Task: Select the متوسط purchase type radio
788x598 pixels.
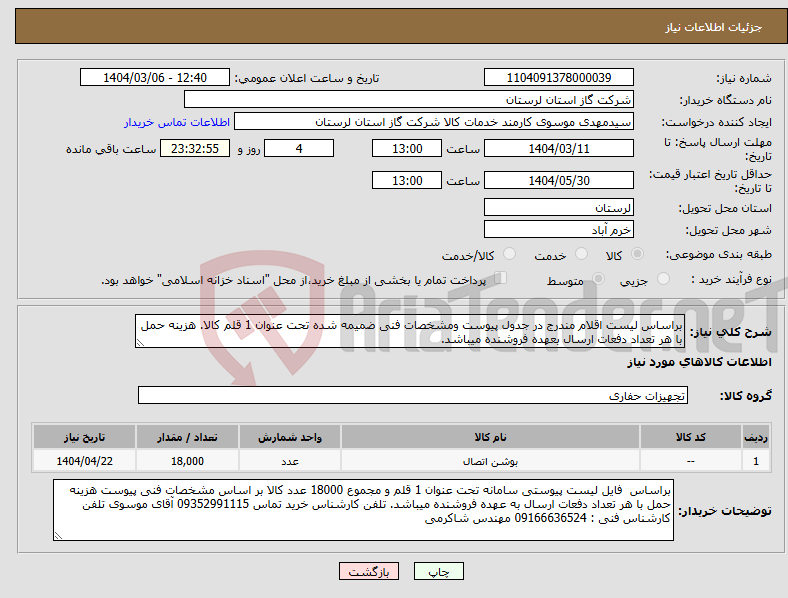Action: point(598,278)
